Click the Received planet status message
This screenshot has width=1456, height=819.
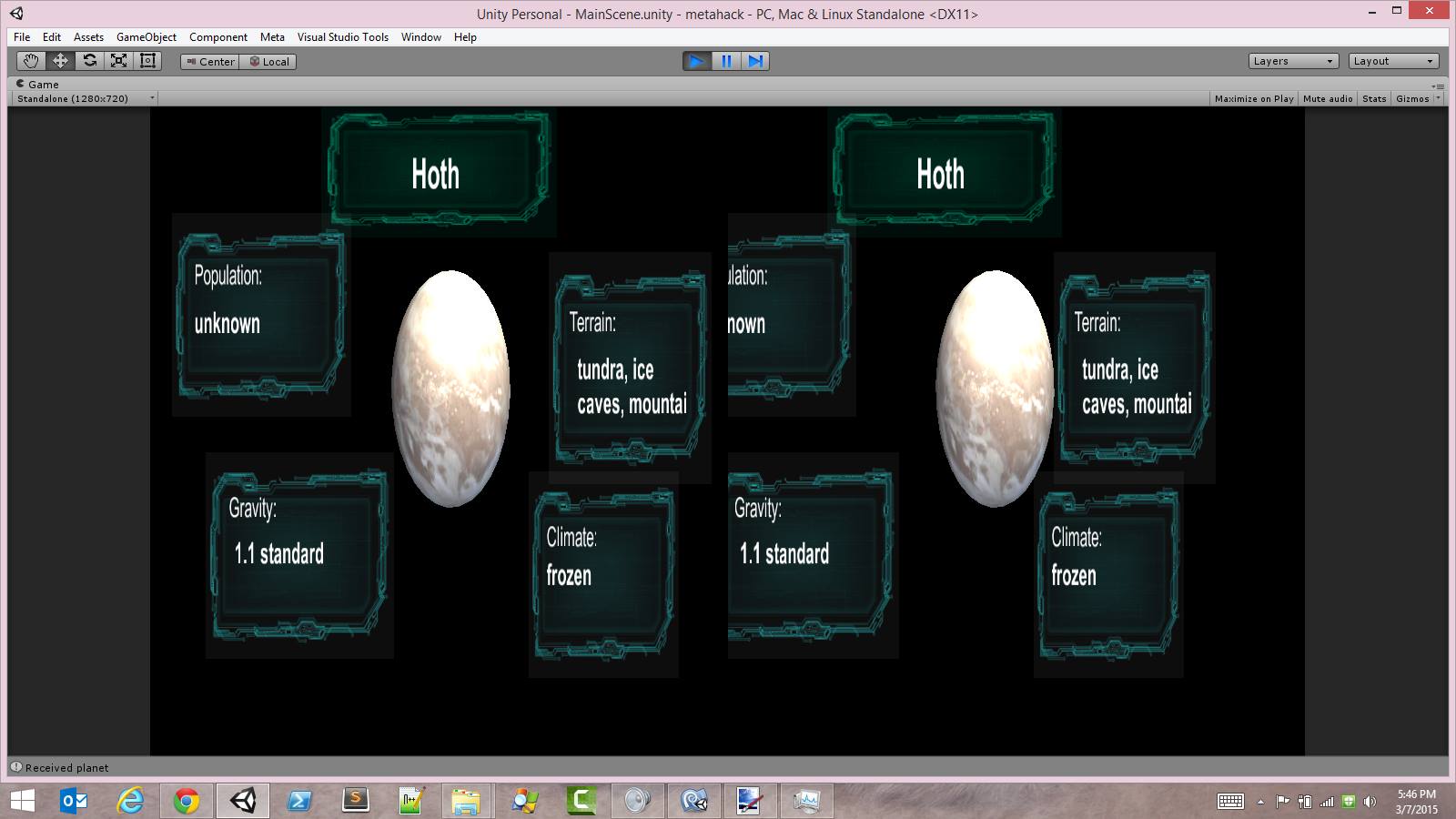(67, 768)
